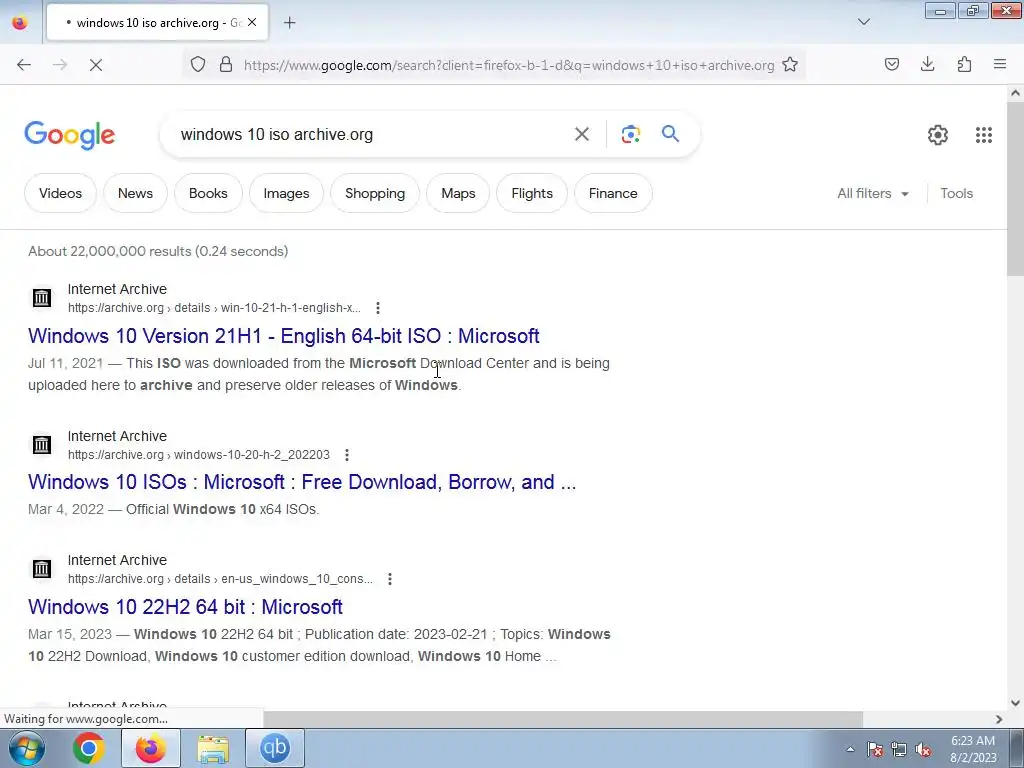Click the Google logo

(x=69, y=135)
